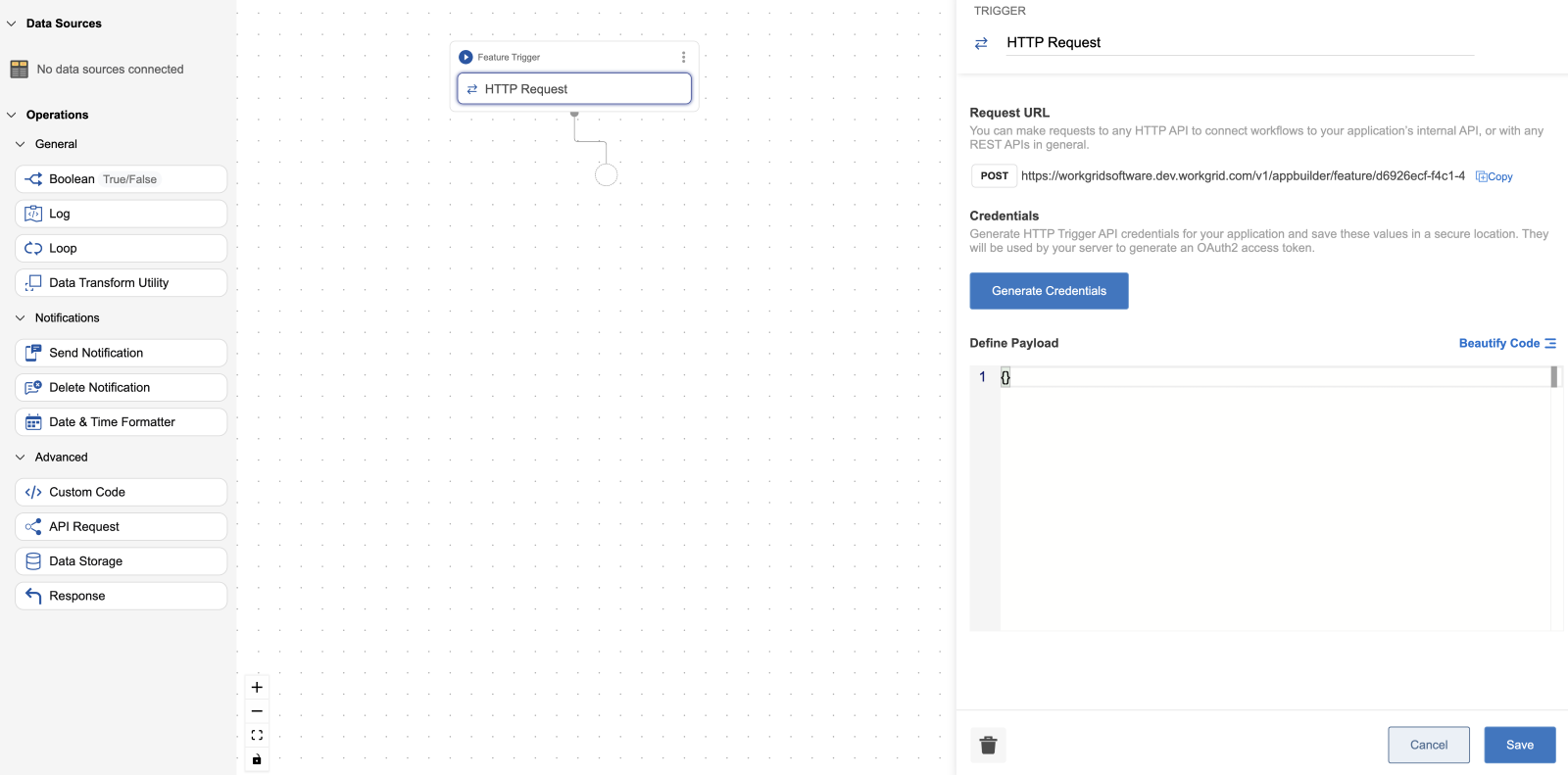The height and width of the screenshot is (775, 1568).
Task: Fit the workflow canvas to view
Action: (257, 735)
